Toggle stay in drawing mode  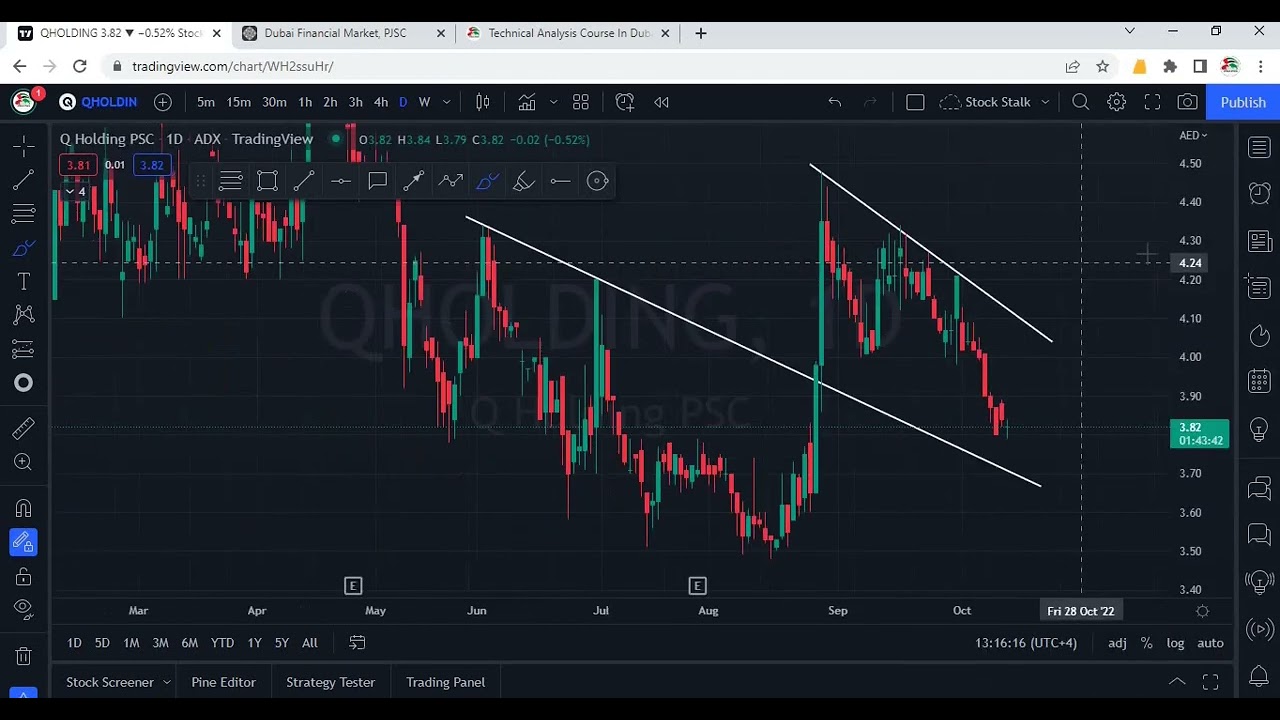(x=24, y=543)
